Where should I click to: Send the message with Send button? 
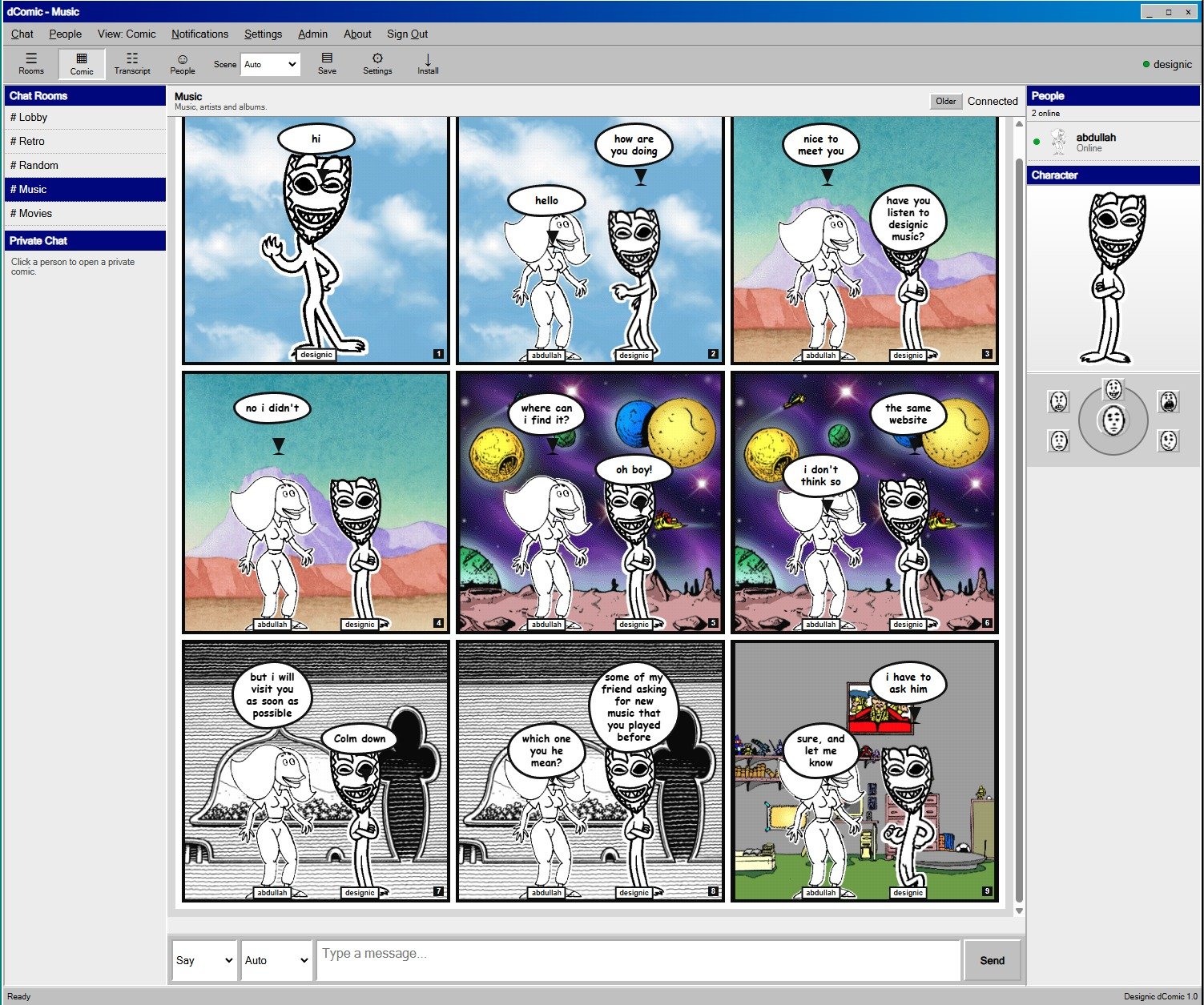(992, 960)
